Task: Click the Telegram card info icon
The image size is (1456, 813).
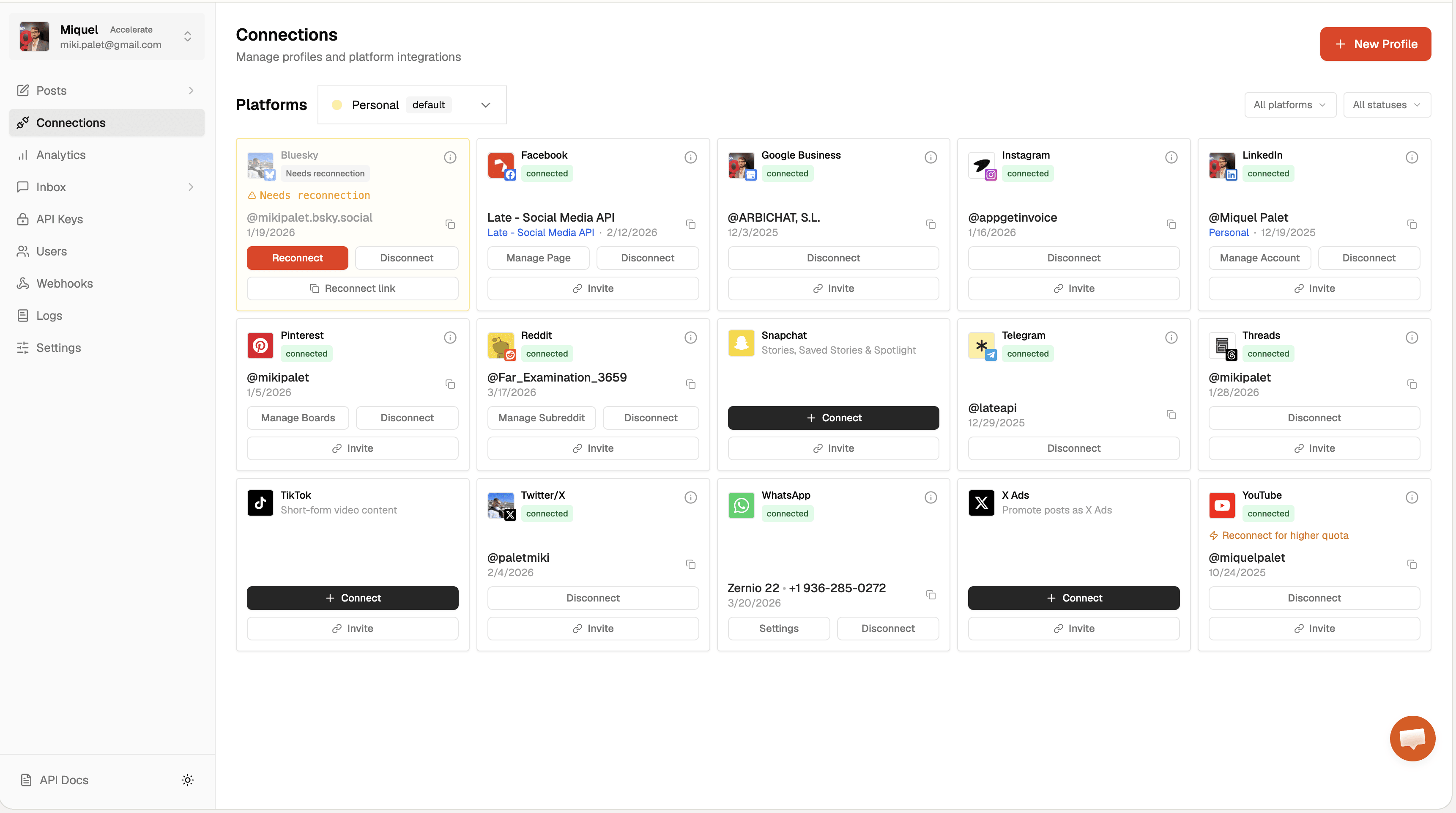Action: pos(1171,338)
